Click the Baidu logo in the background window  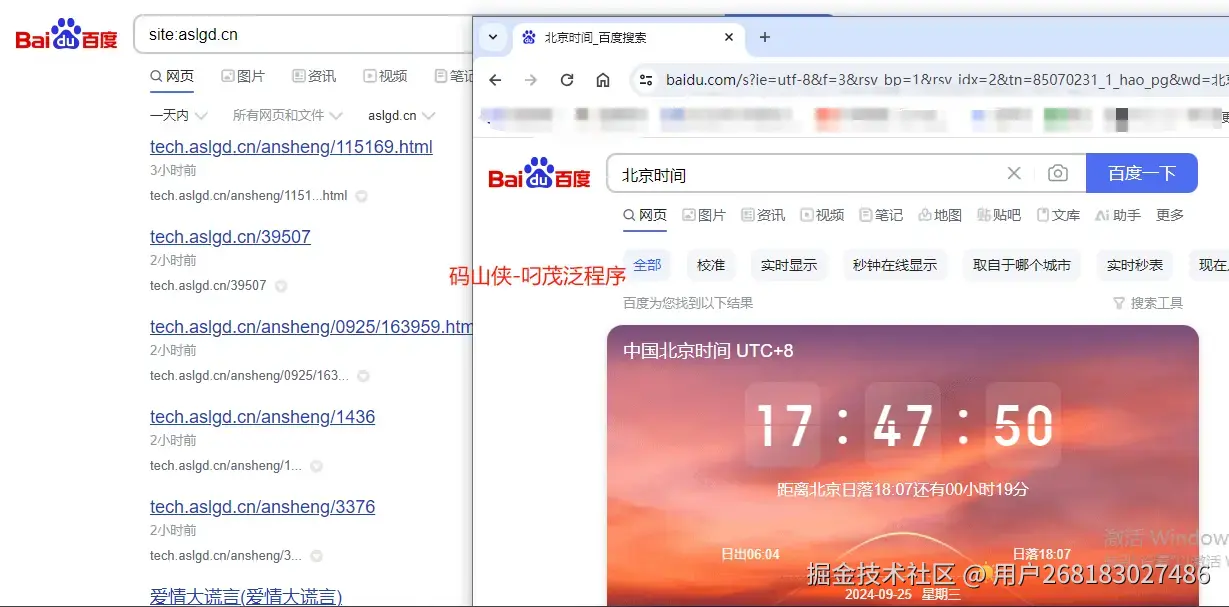click(x=66, y=35)
